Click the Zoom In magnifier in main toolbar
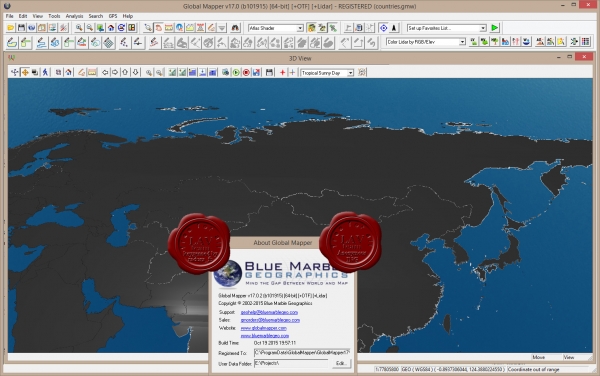 coord(79,28)
